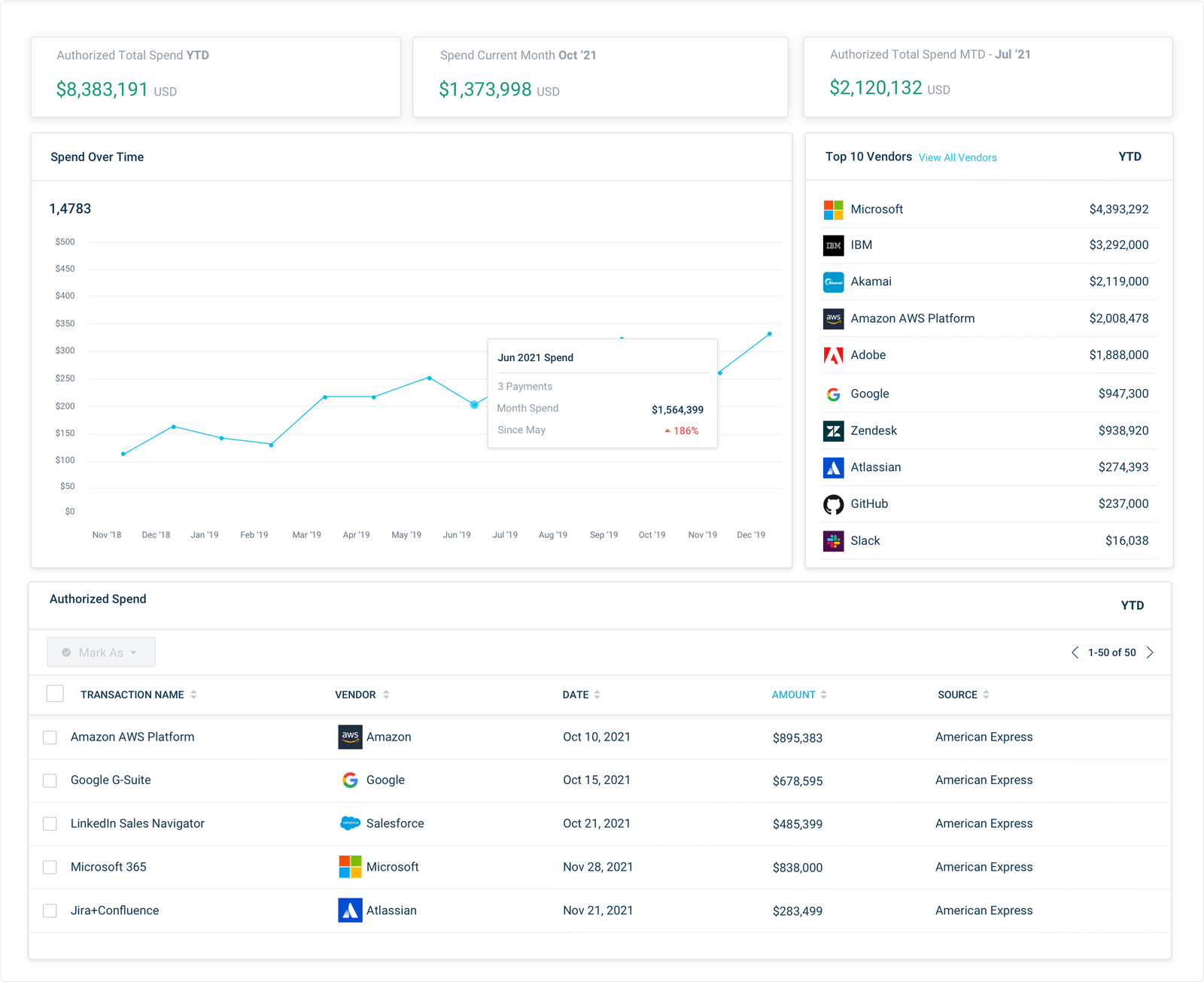
Task: Click the Spend Current Month Oct '21 card
Action: point(600,77)
